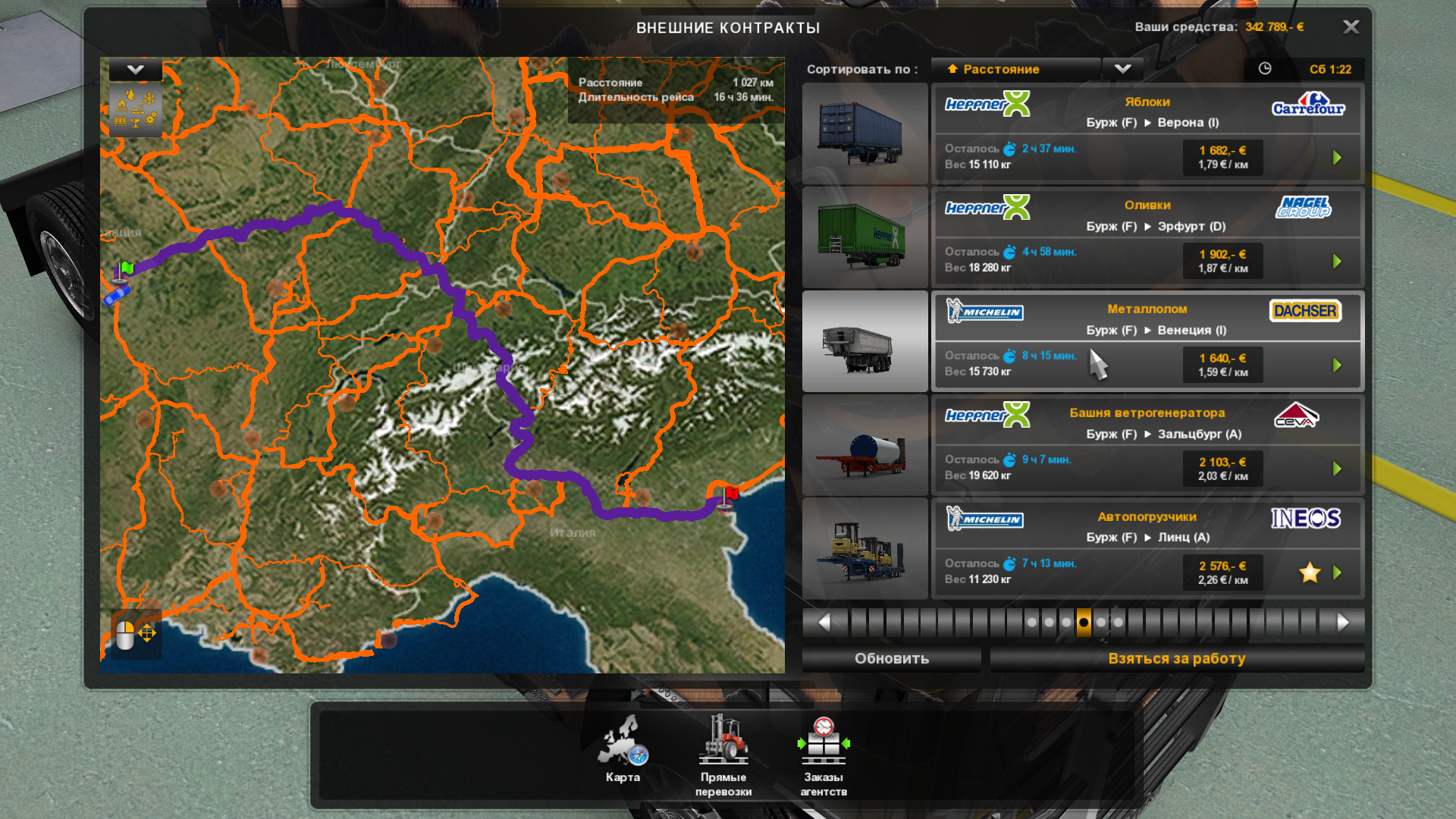Open the map legend filter icons
This screenshot has width=1456, height=819.
[136, 108]
